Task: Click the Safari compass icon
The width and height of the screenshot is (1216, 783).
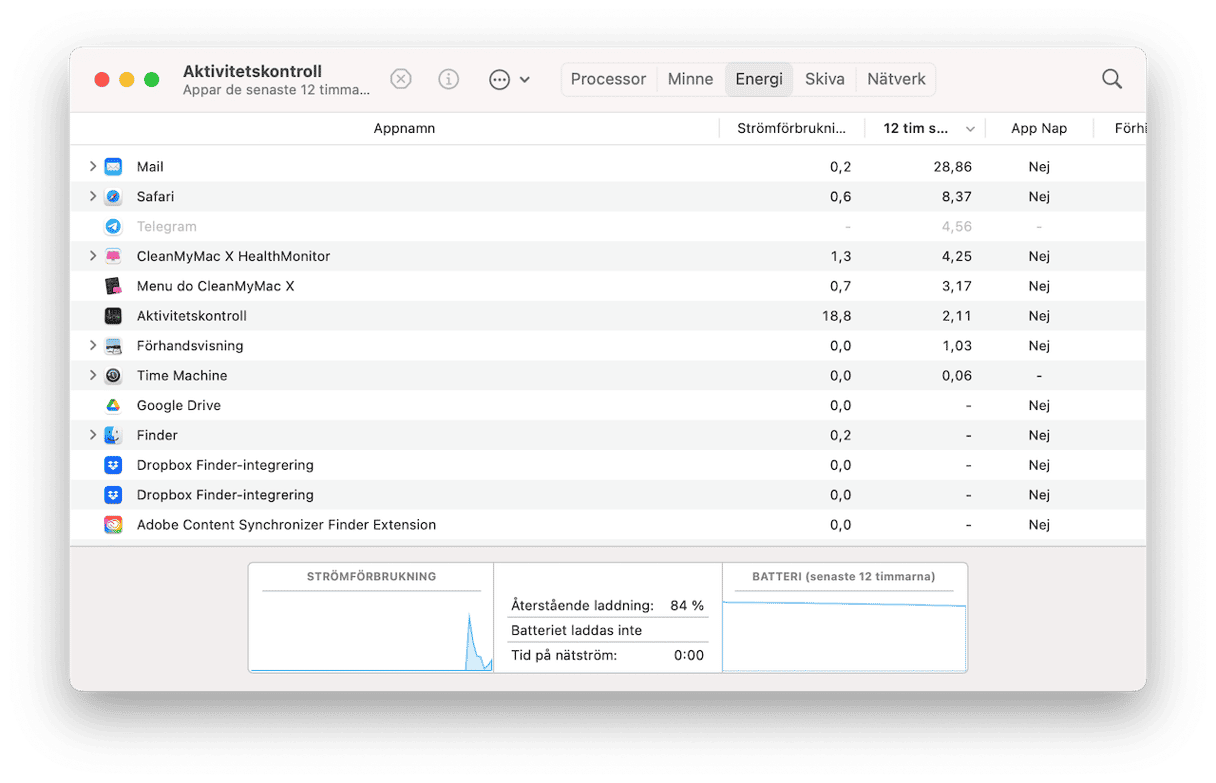Action: point(113,197)
